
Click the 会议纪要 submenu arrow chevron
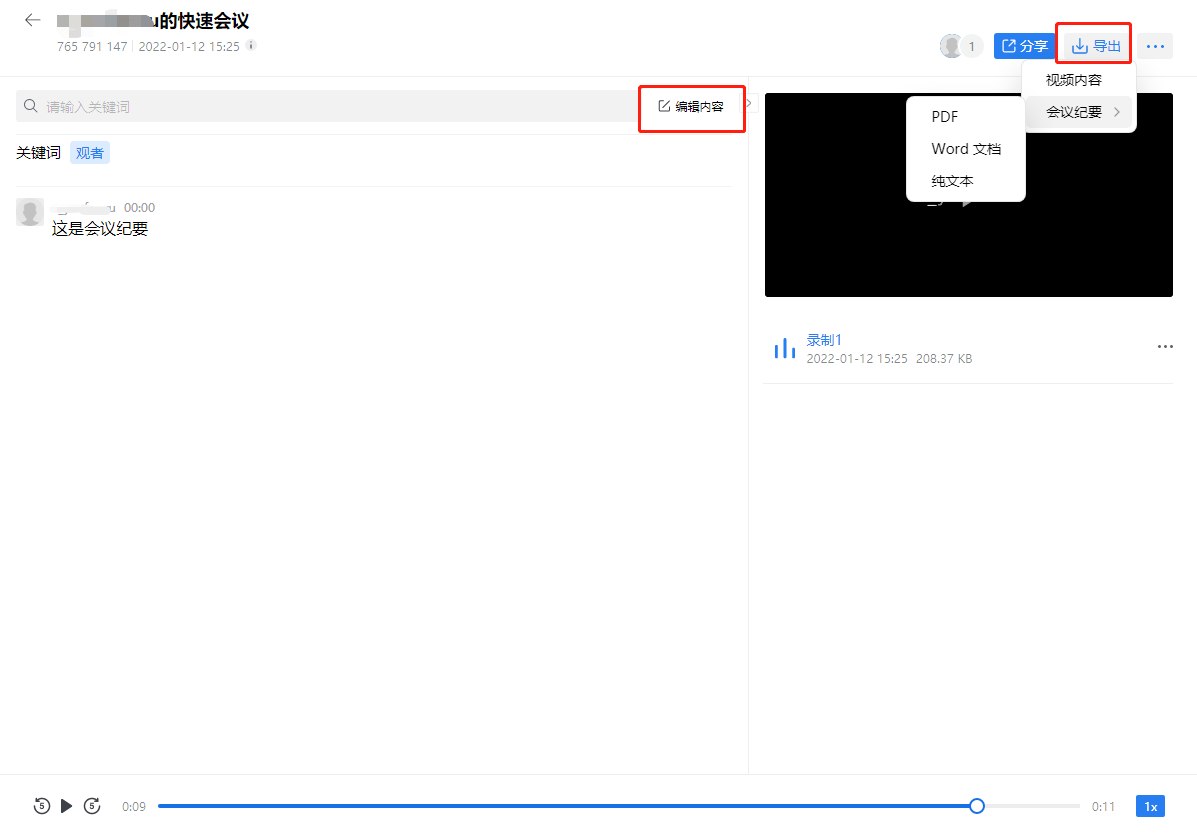click(1117, 112)
